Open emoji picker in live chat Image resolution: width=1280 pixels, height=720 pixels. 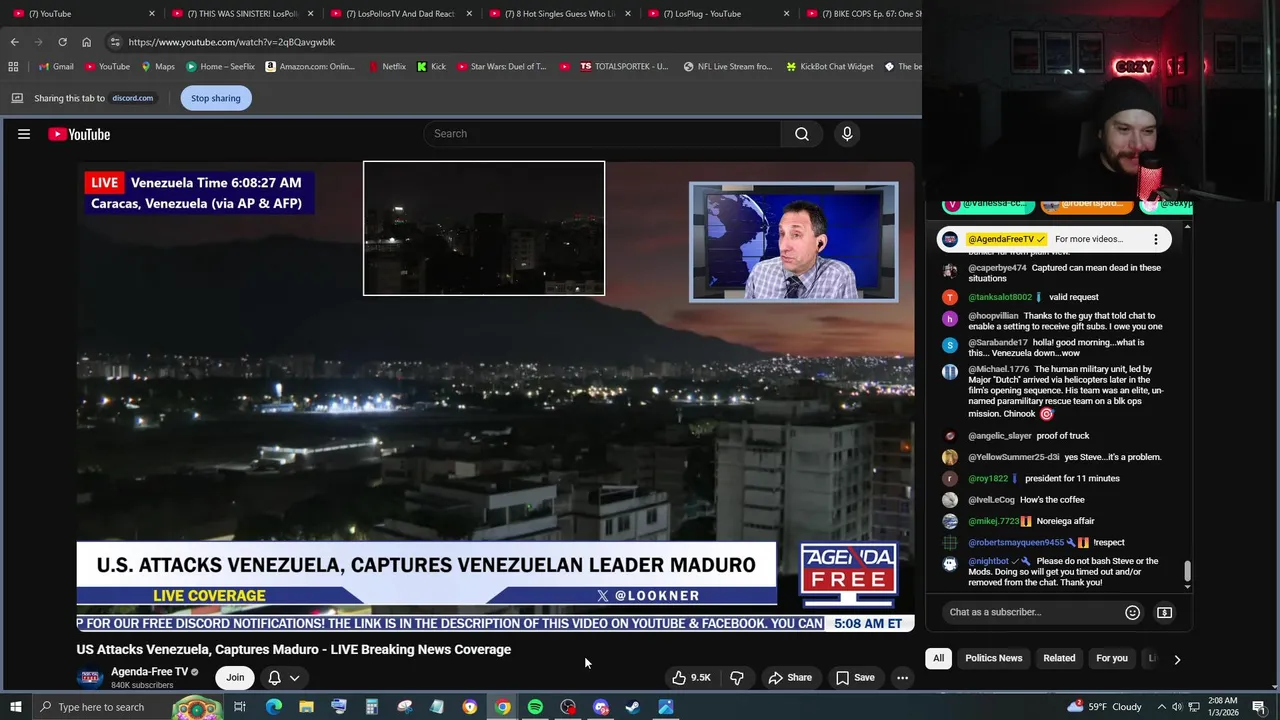(1132, 612)
